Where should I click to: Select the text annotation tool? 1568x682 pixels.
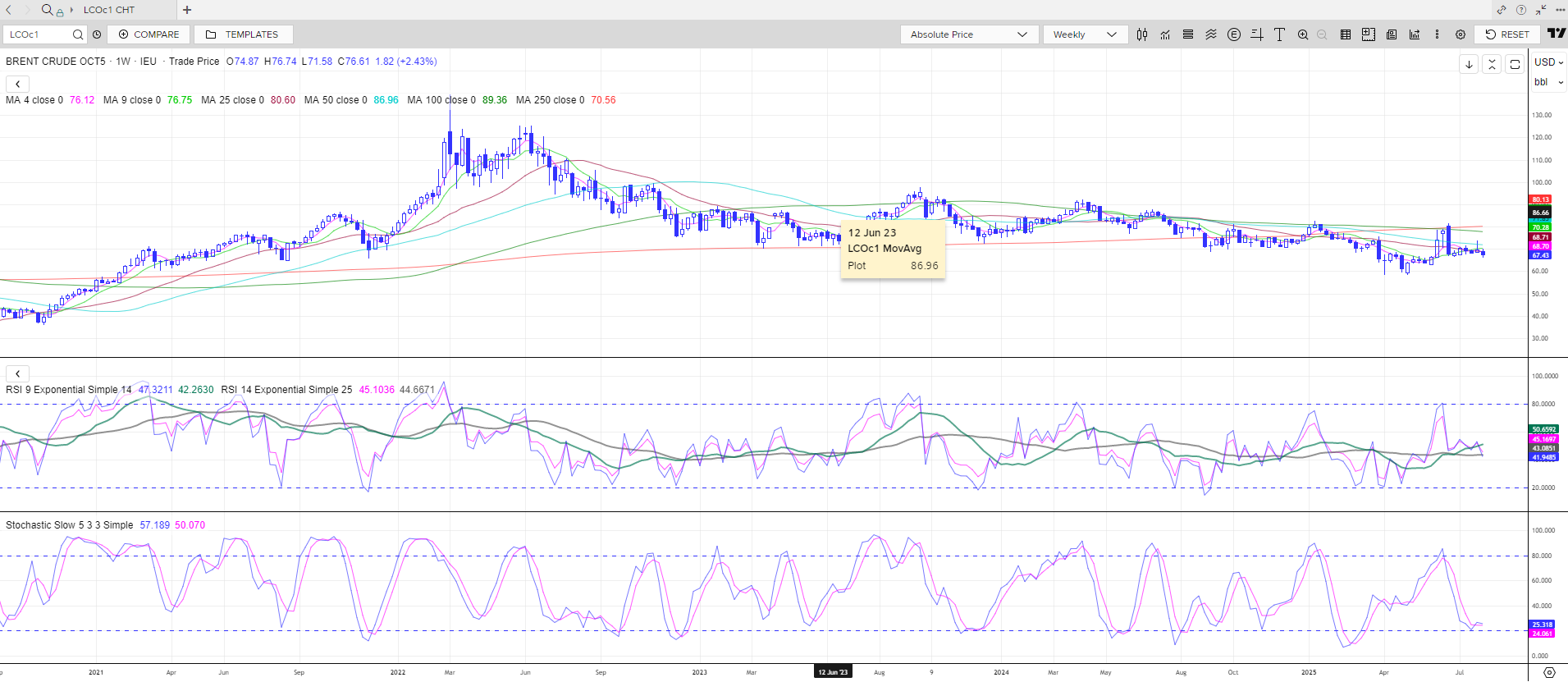coord(1279,34)
